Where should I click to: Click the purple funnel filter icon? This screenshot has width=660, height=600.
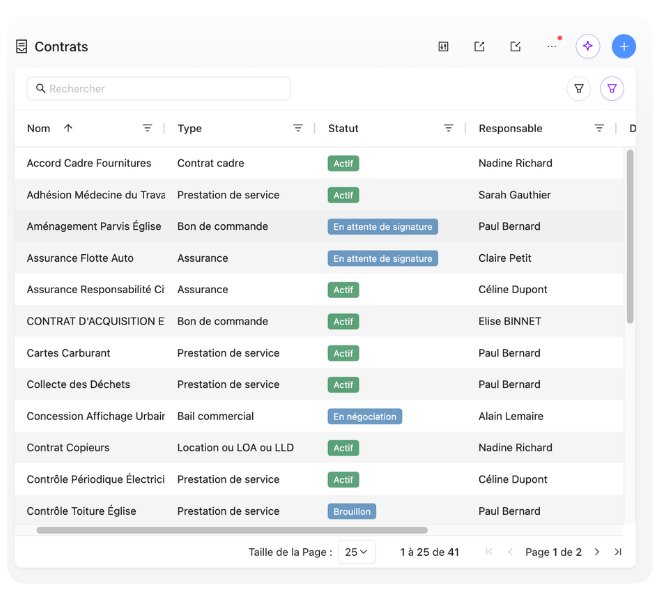[x=612, y=88]
